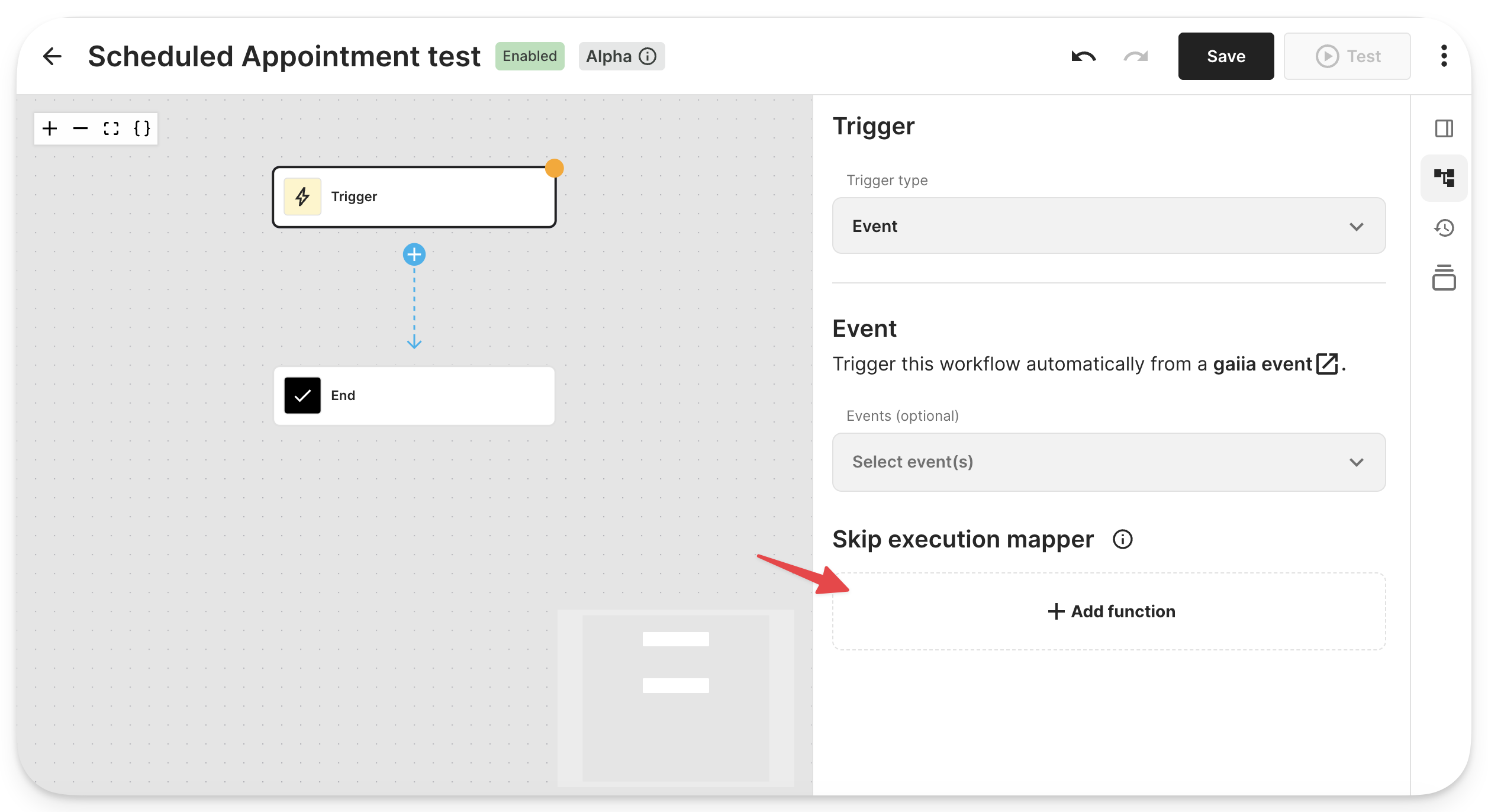Viewport: 1488px width, 812px height.
Task: Select the End node
Action: [414, 395]
